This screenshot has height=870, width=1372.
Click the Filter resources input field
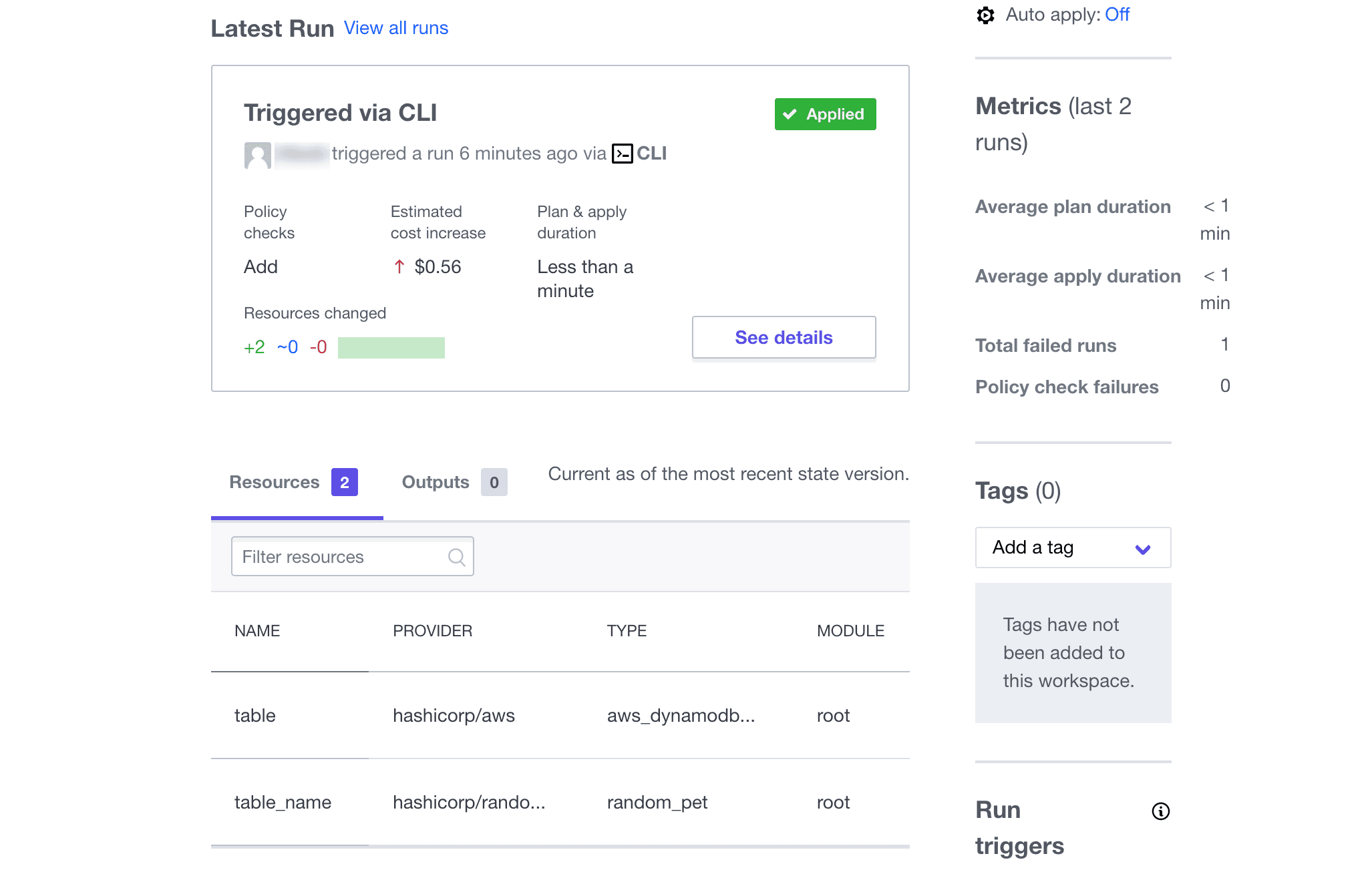pyautogui.click(x=353, y=557)
